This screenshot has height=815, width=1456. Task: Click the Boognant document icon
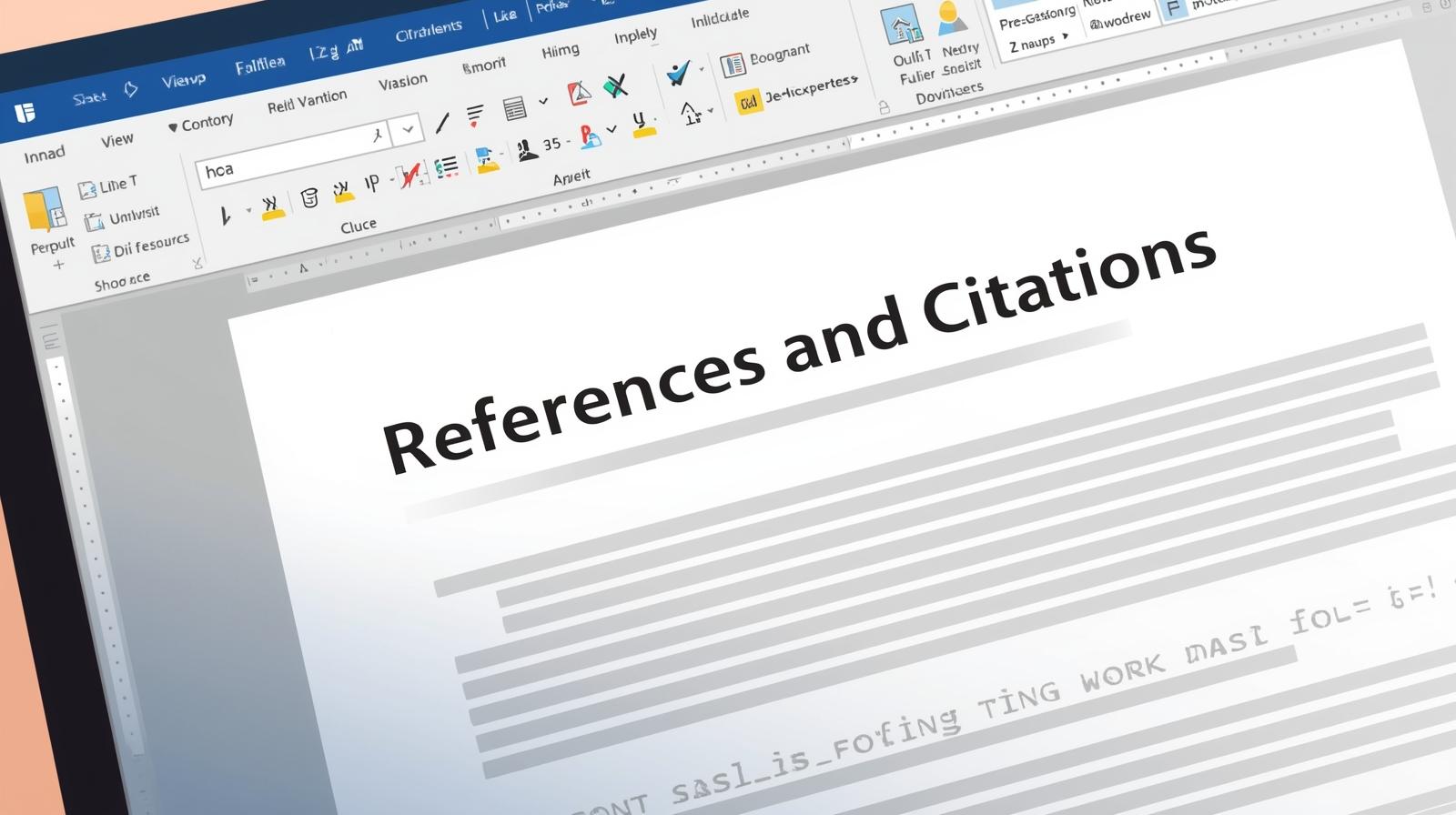click(732, 65)
